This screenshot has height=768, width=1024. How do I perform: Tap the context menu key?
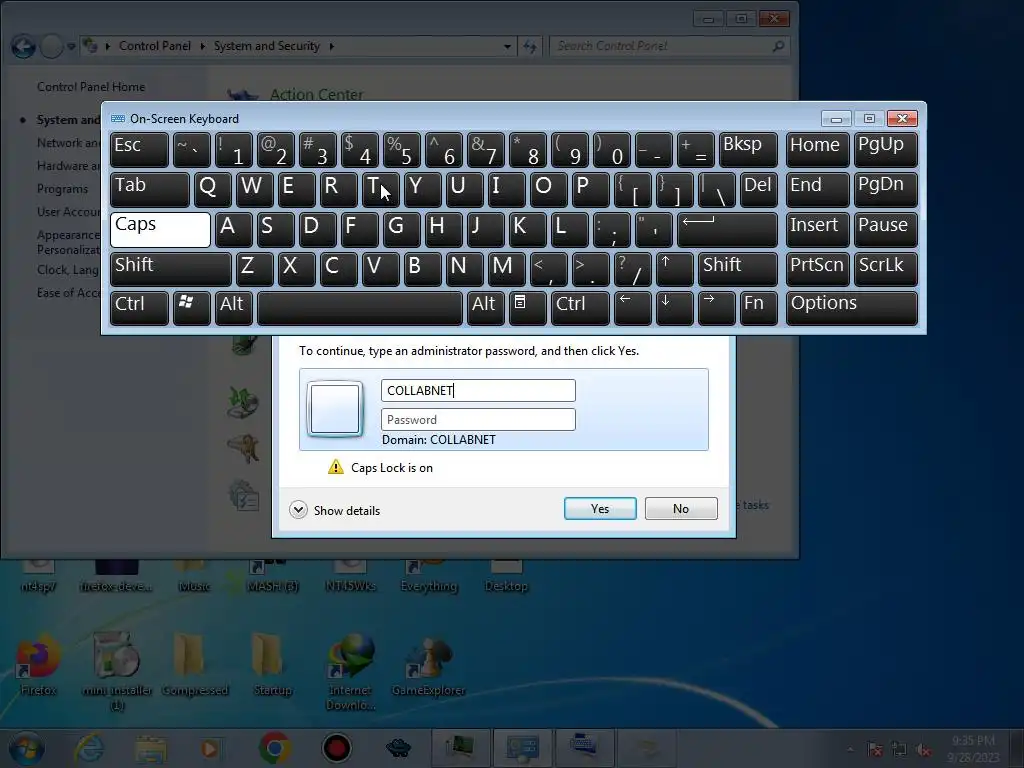click(528, 308)
